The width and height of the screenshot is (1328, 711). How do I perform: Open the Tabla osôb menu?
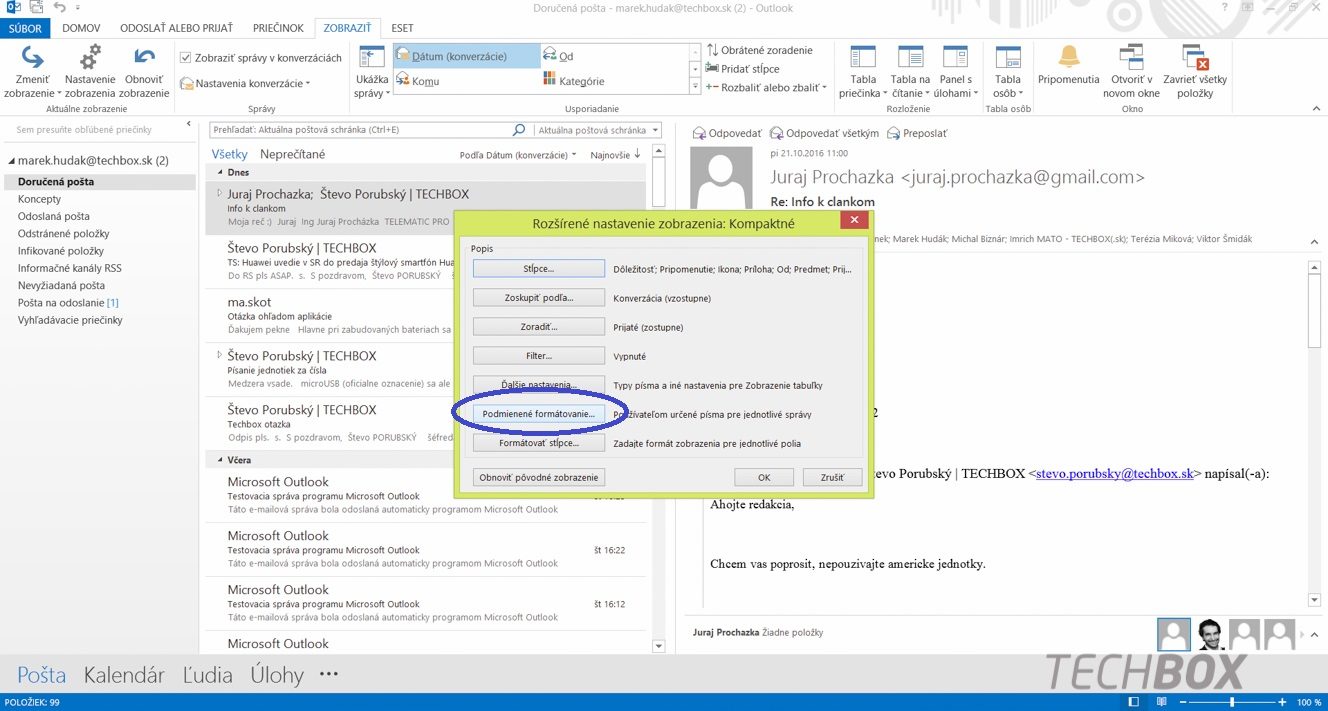tap(1008, 71)
